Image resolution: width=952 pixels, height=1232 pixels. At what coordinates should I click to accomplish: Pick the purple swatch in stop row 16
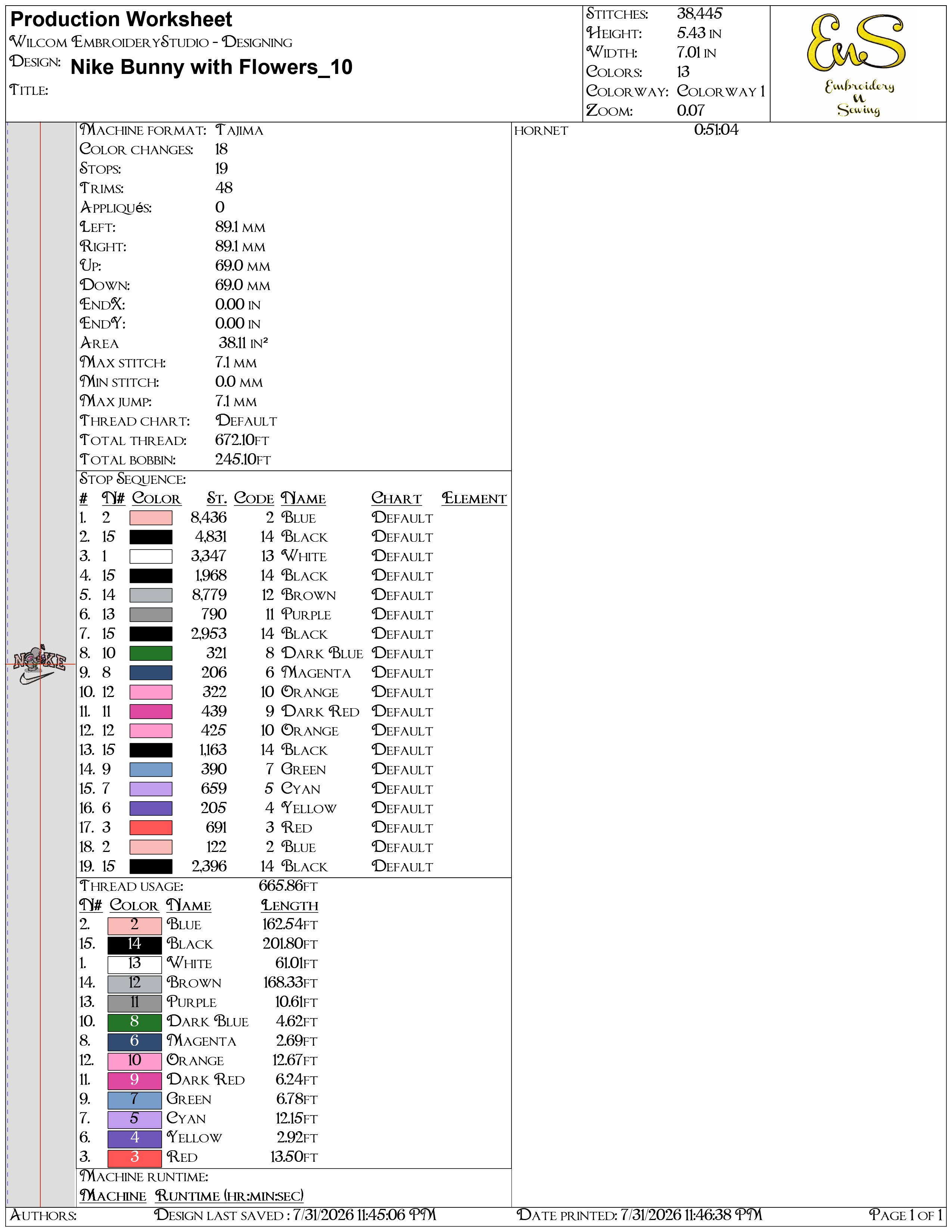[x=150, y=808]
